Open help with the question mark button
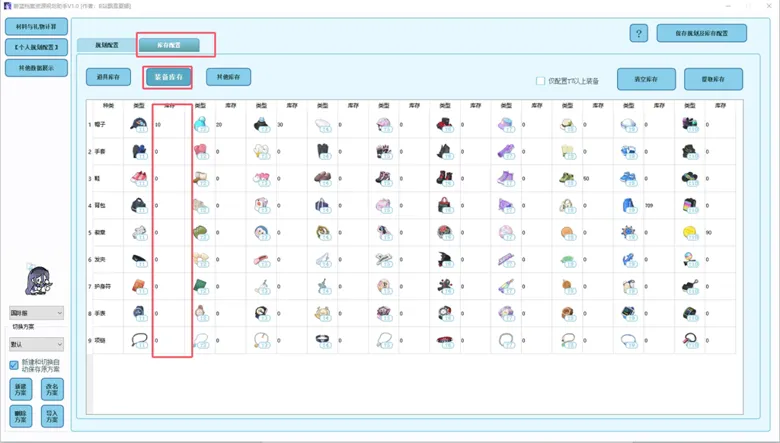The width and height of the screenshot is (780, 443). (639, 33)
